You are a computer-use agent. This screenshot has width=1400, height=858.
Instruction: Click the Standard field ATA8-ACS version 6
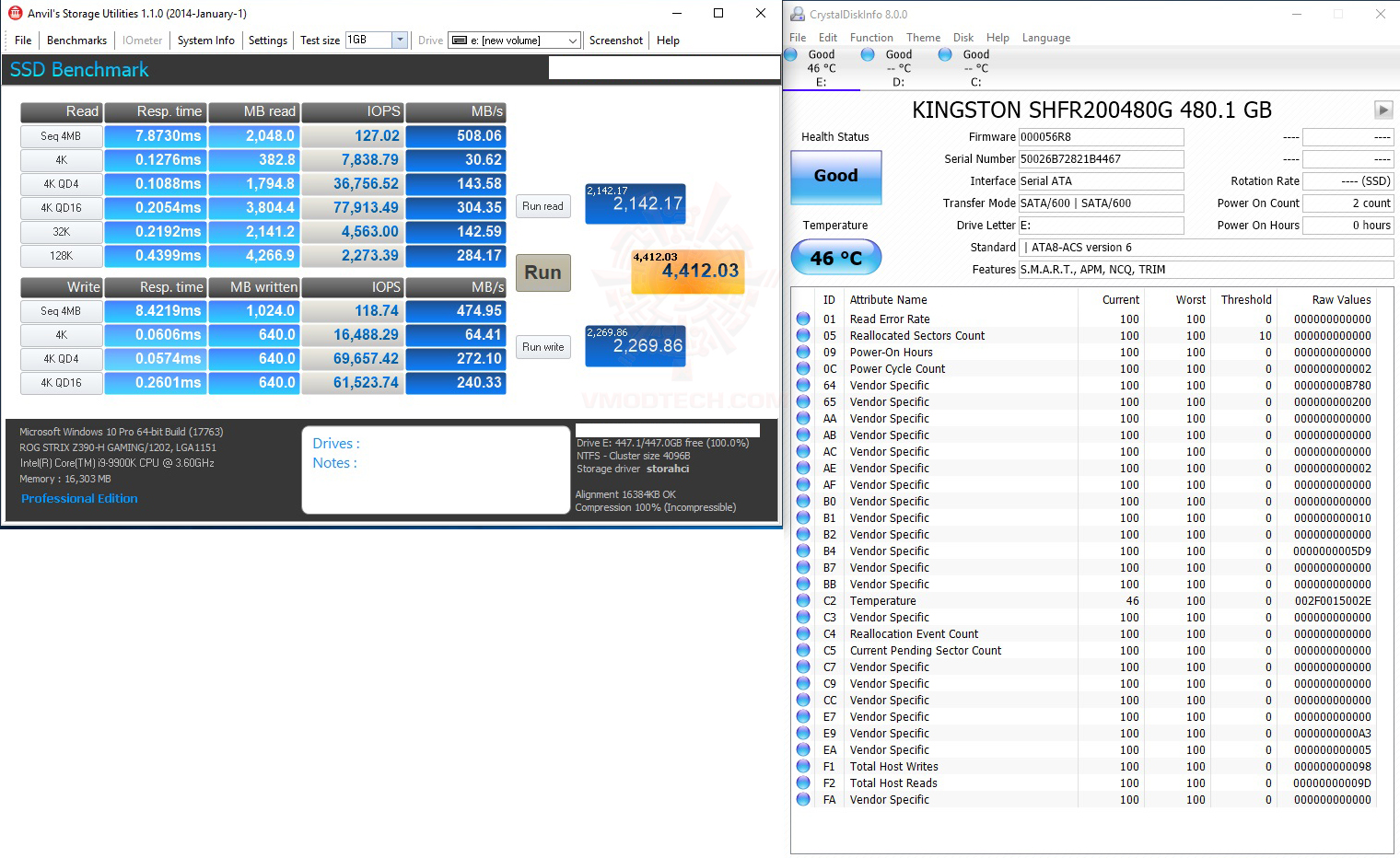click(1207, 248)
